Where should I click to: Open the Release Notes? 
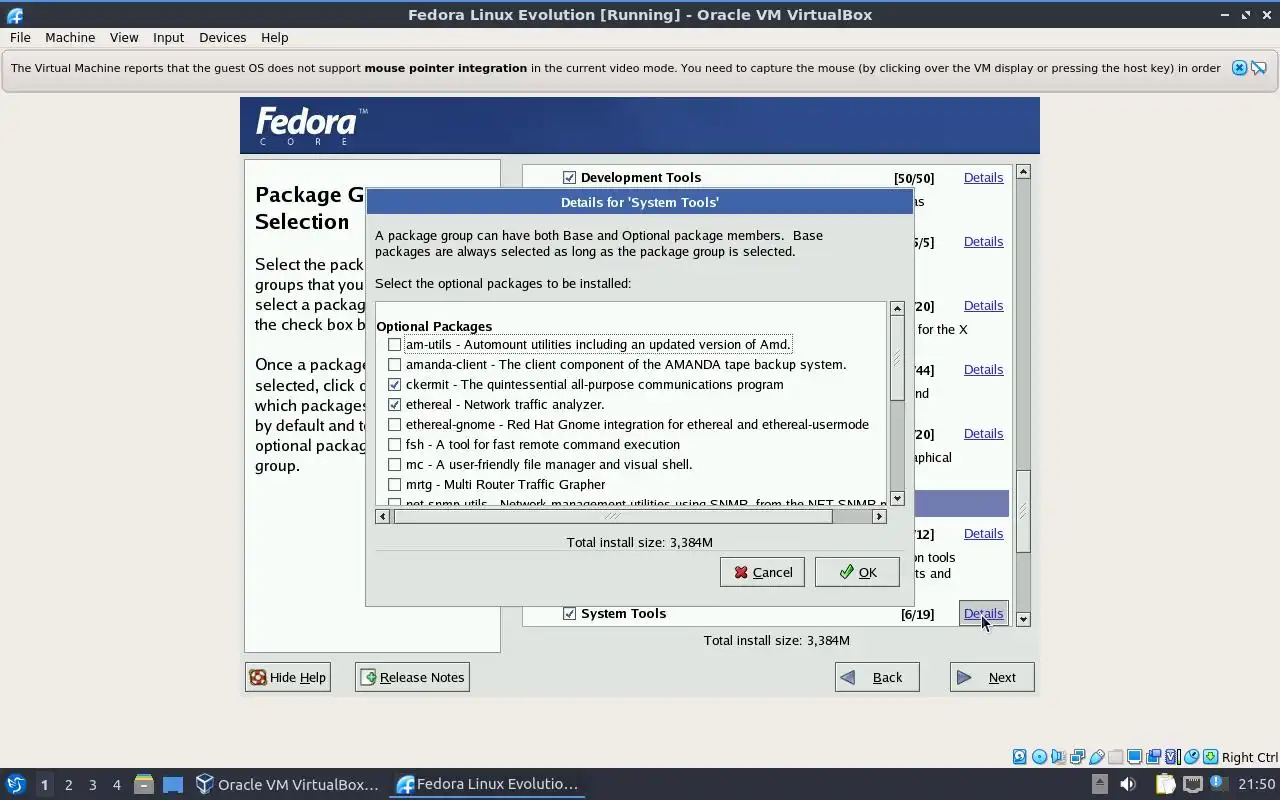point(412,677)
